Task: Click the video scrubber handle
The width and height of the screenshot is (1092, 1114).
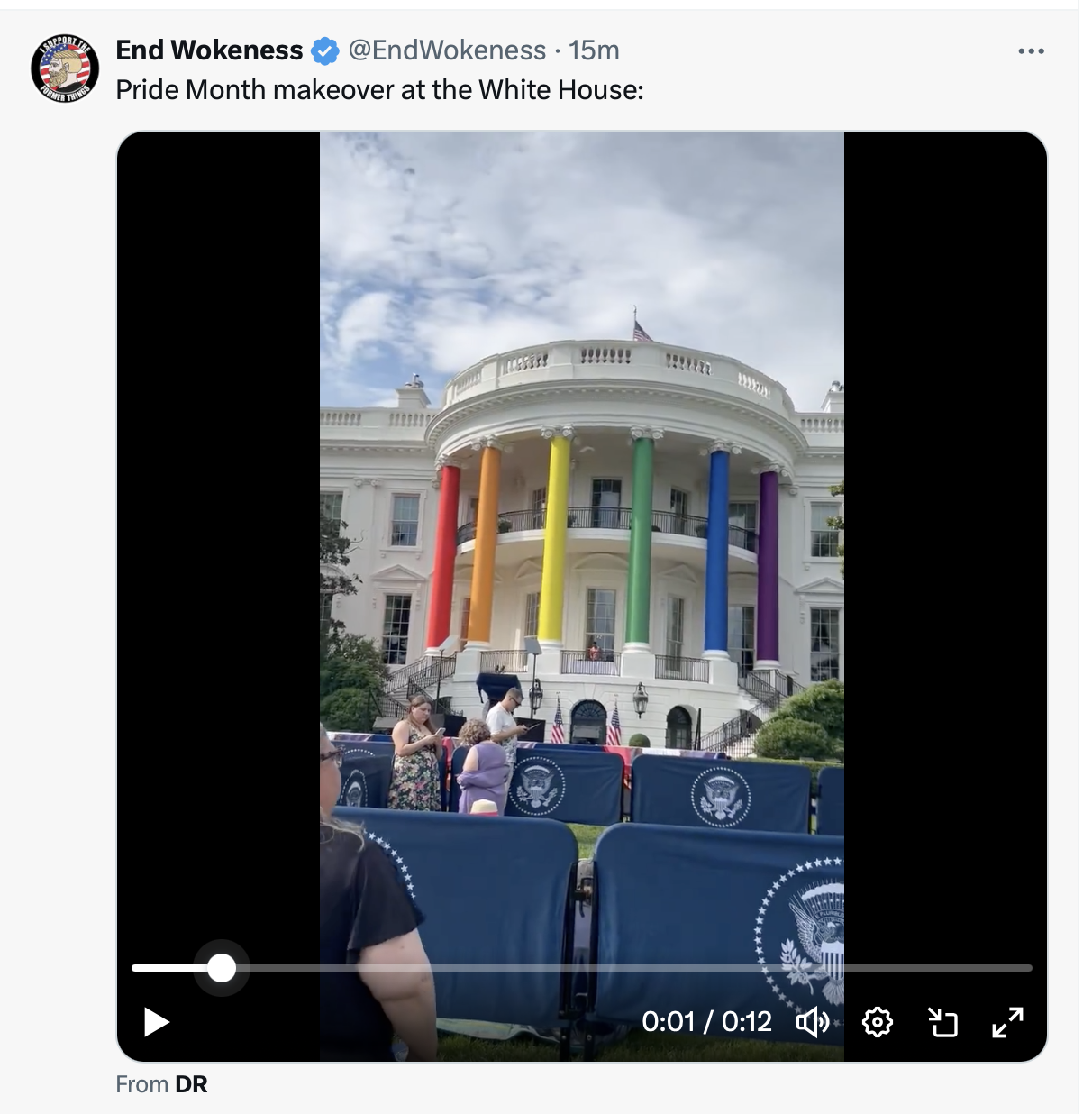Action: (221, 968)
